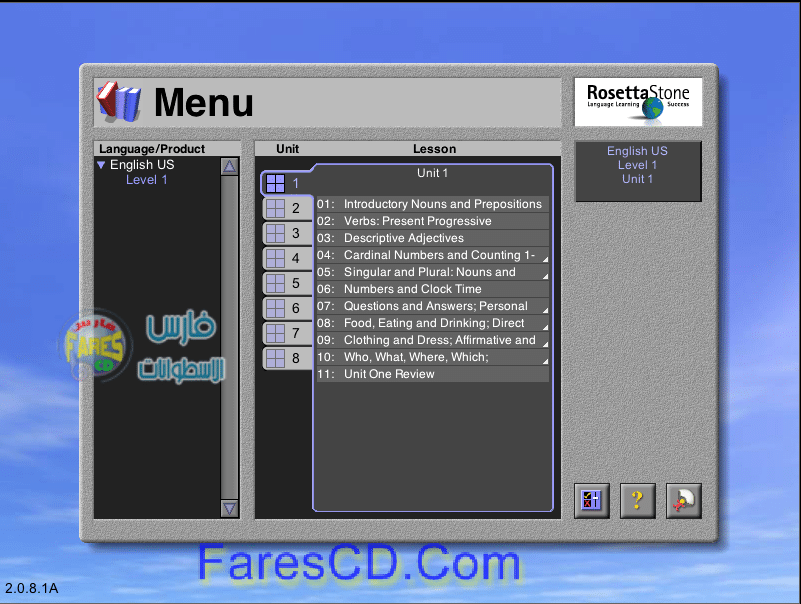Click the Rosetta Stone logo
This screenshot has width=801, height=604.
638,102
